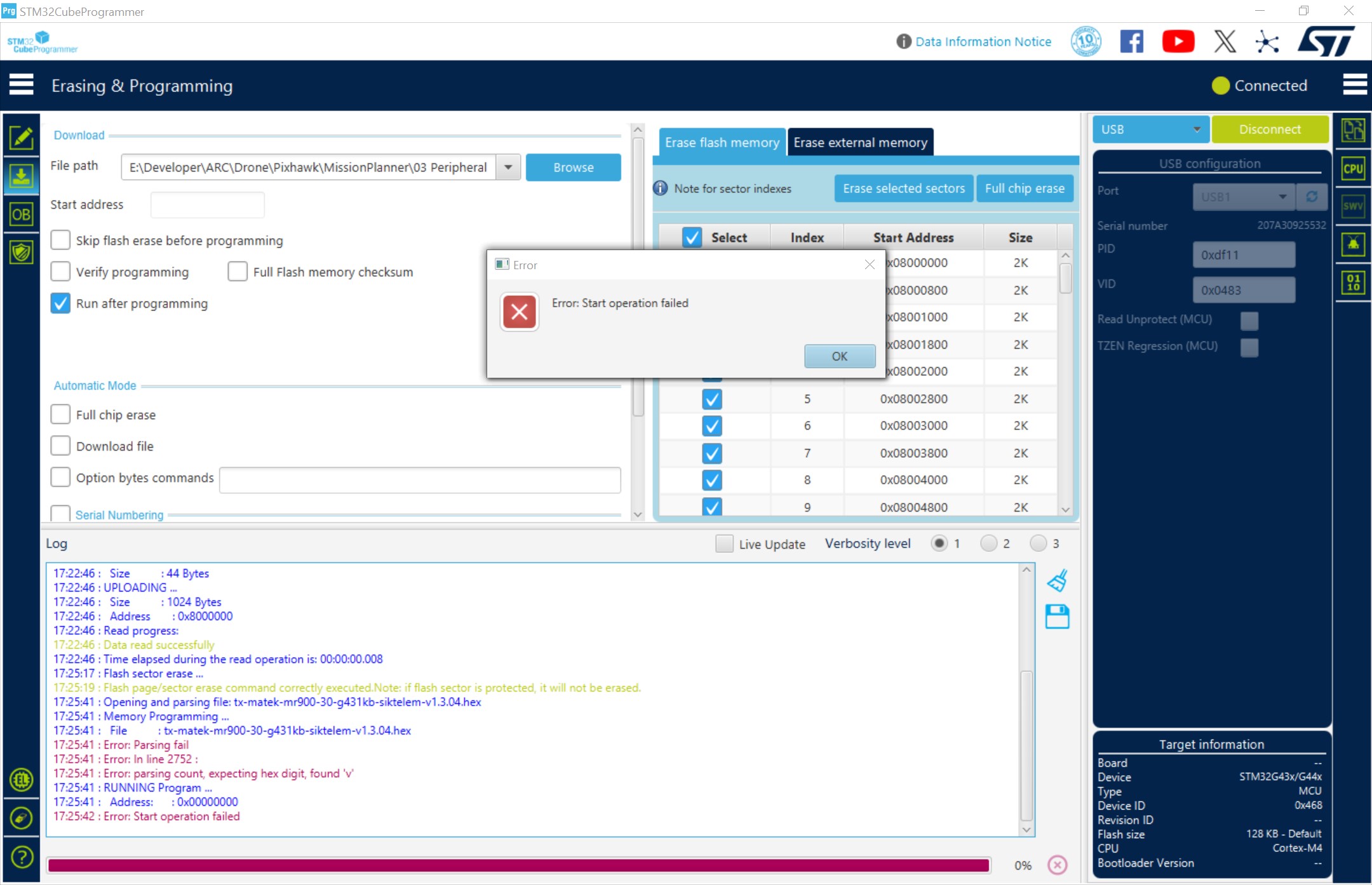
Task: Close the Error dialog with X
Action: coord(870,265)
